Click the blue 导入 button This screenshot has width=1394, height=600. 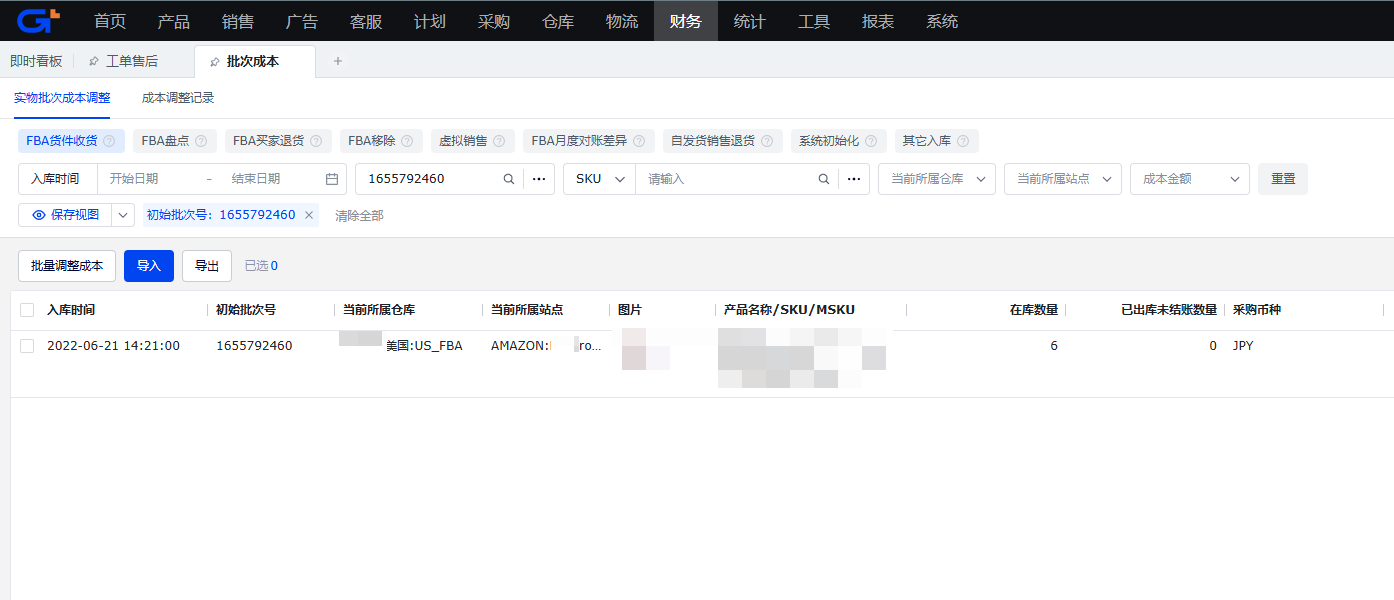click(149, 266)
